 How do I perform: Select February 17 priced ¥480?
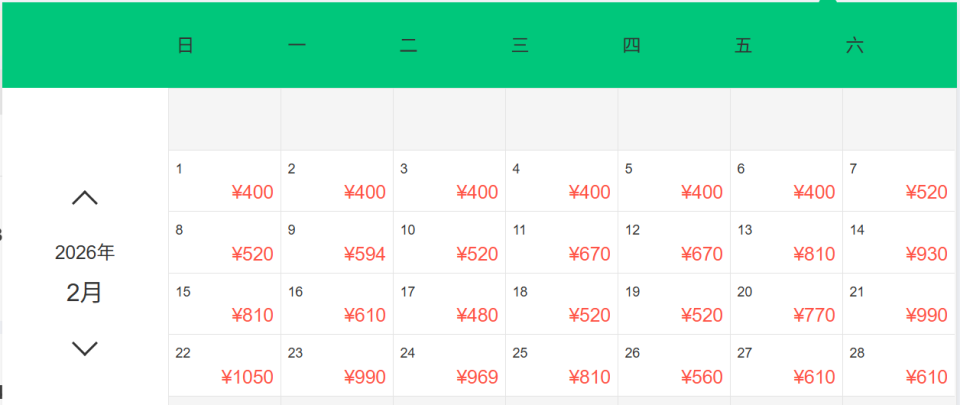pyautogui.click(x=449, y=304)
